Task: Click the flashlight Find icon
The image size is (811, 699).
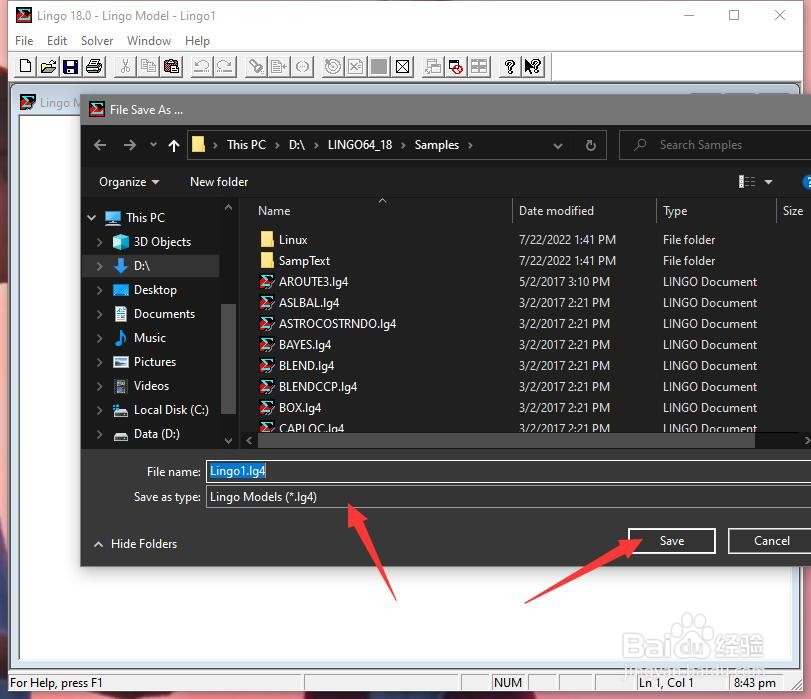Action: click(x=256, y=66)
